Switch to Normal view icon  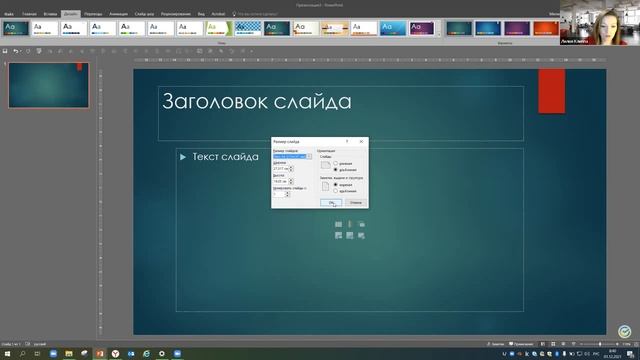coord(542,344)
